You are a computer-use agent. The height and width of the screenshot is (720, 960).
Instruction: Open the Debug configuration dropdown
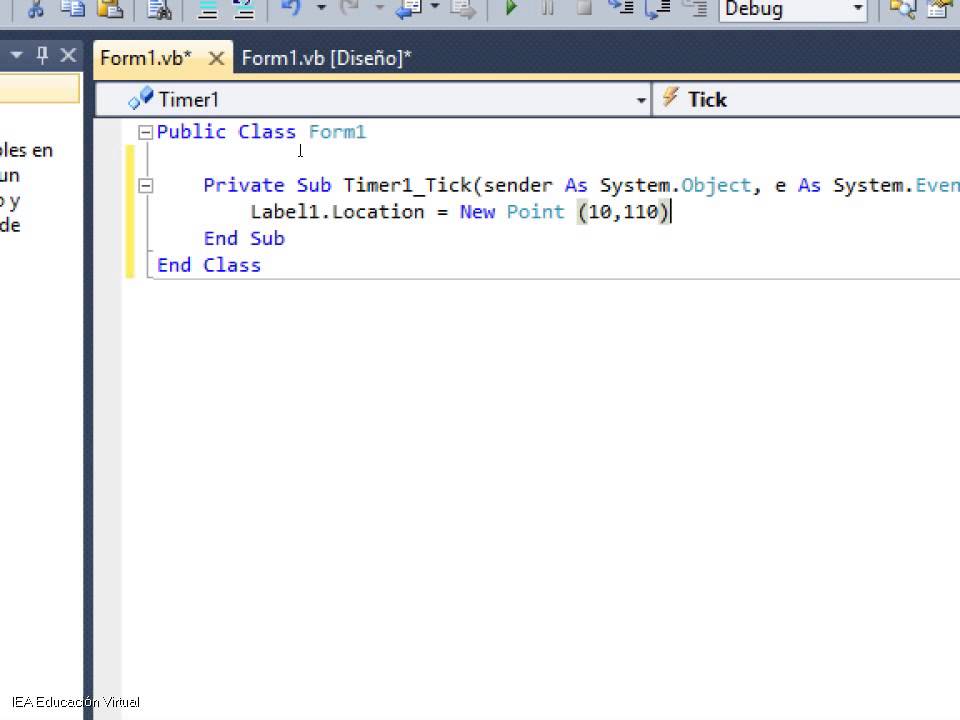793,9
